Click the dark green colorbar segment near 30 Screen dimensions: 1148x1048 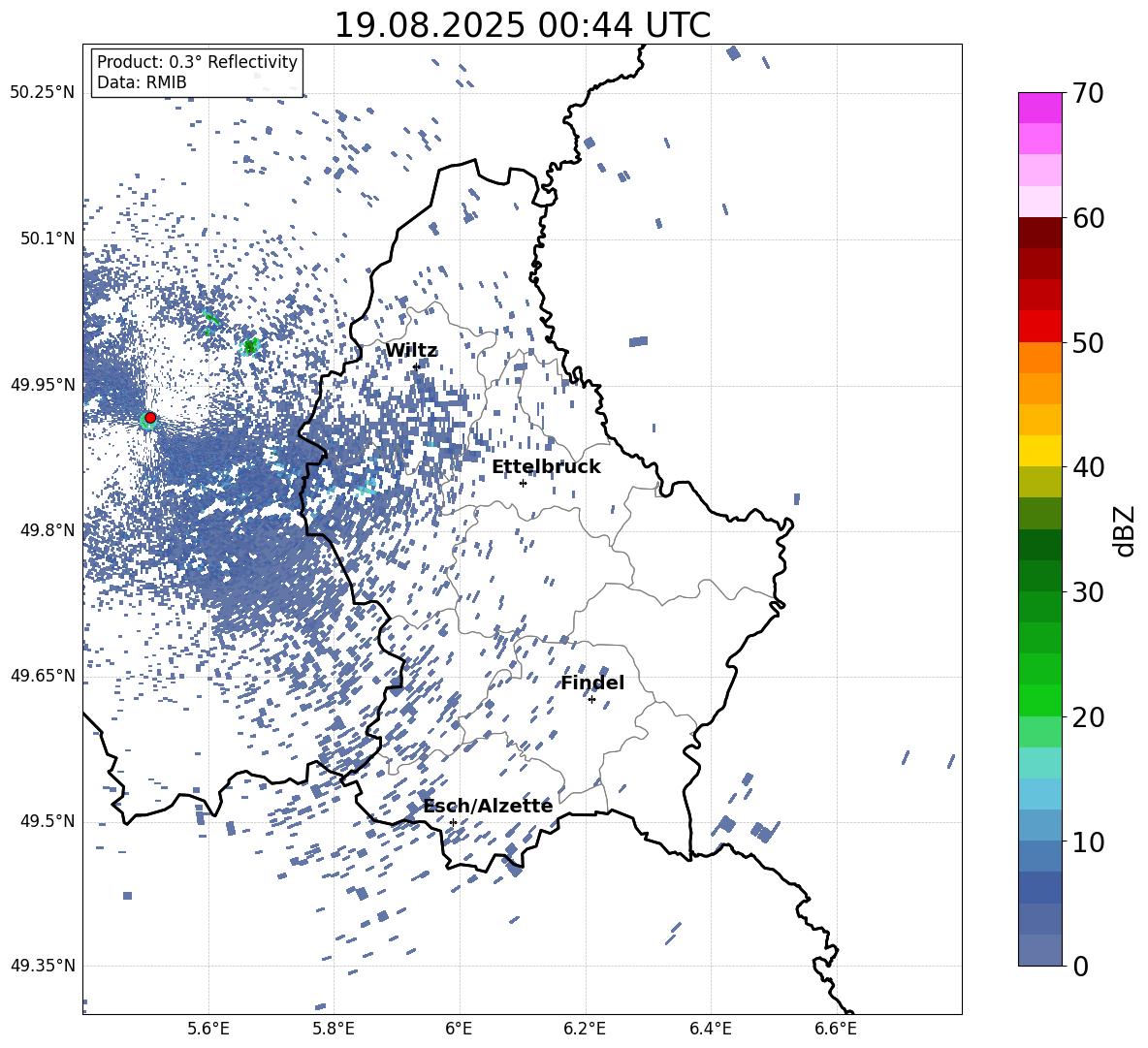(x=1039, y=576)
